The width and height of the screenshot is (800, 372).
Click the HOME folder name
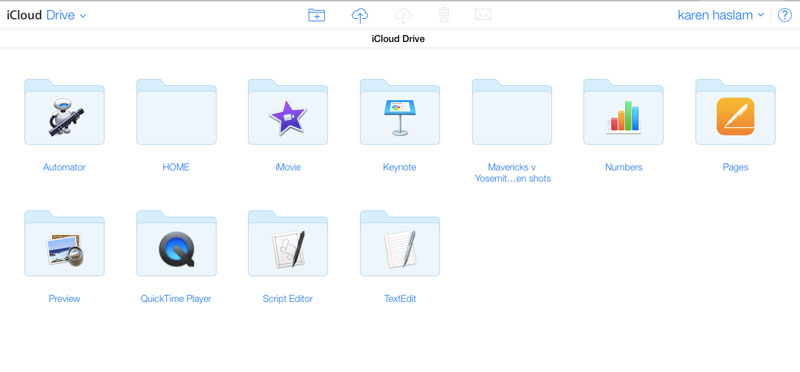pos(176,167)
